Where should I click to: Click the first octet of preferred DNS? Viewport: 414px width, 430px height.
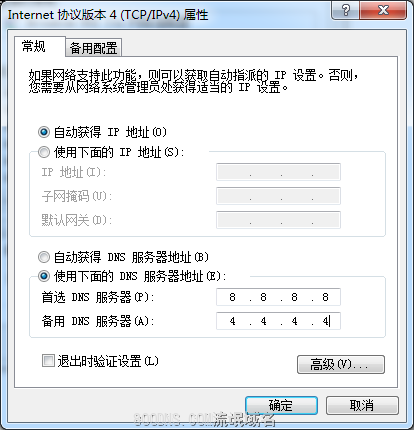233,297
